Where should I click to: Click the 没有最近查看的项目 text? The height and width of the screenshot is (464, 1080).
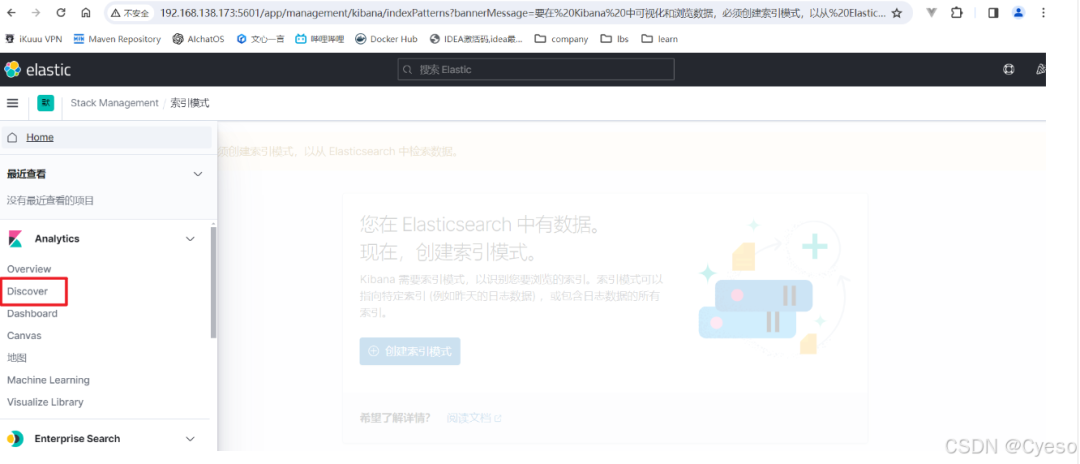(x=50, y=200)
